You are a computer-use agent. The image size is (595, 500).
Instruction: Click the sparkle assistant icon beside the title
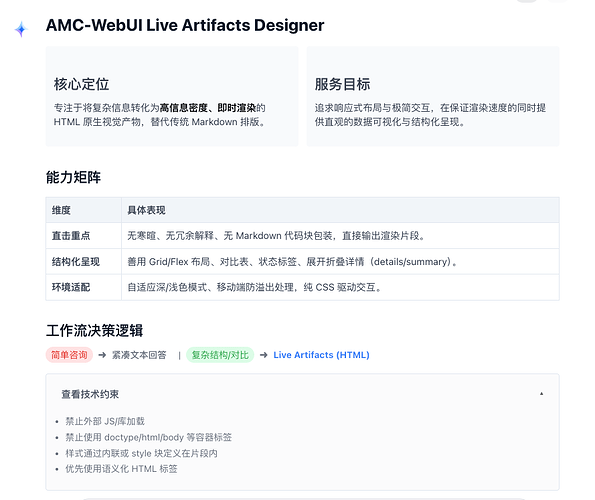(x=21, y=29)
